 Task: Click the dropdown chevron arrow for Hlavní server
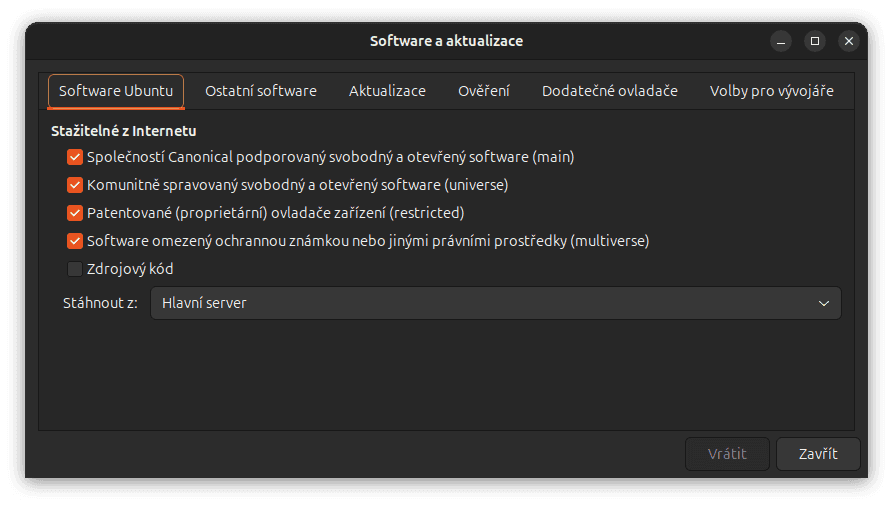824,303
